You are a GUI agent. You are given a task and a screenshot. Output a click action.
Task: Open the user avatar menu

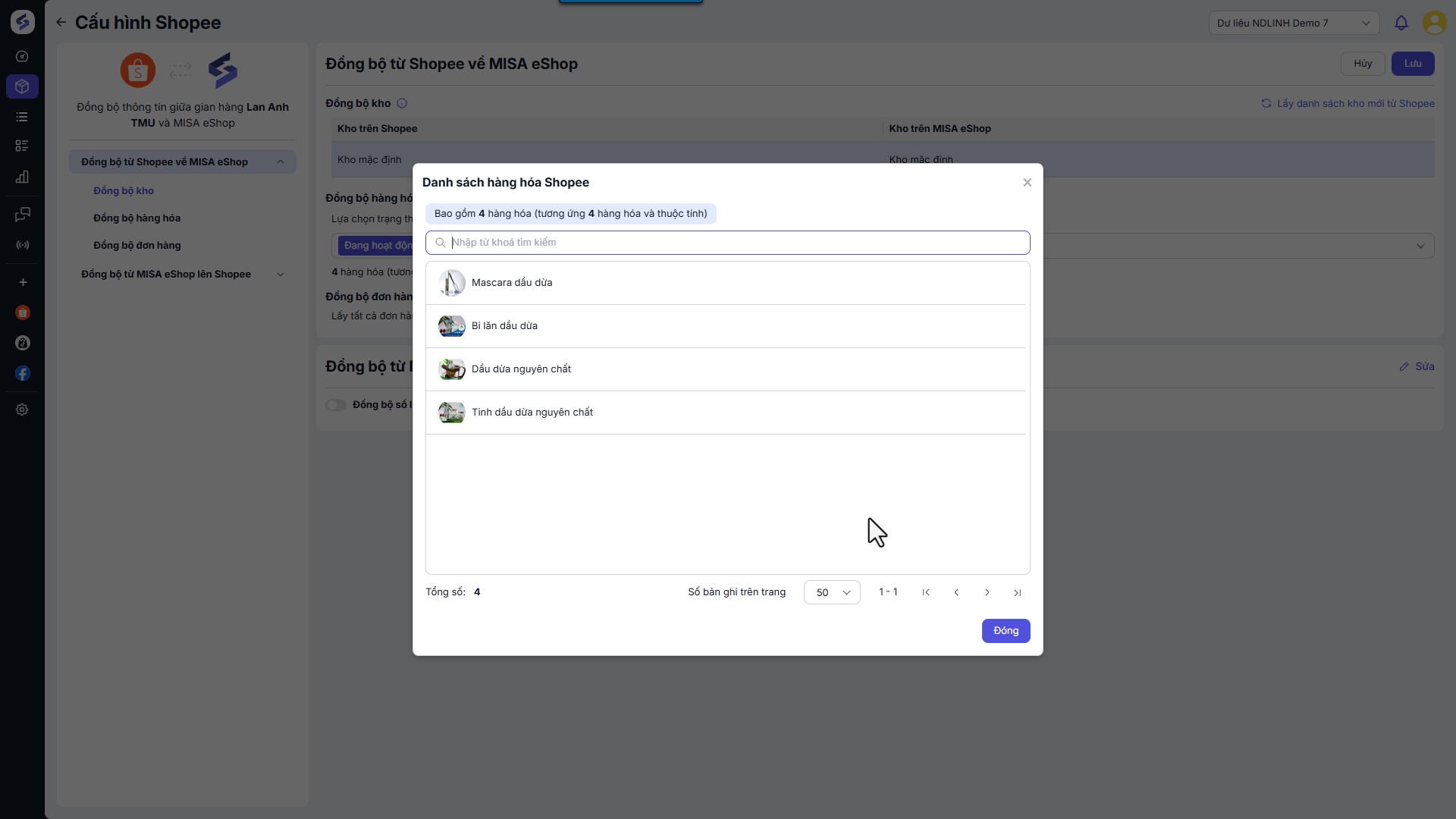1434,23
